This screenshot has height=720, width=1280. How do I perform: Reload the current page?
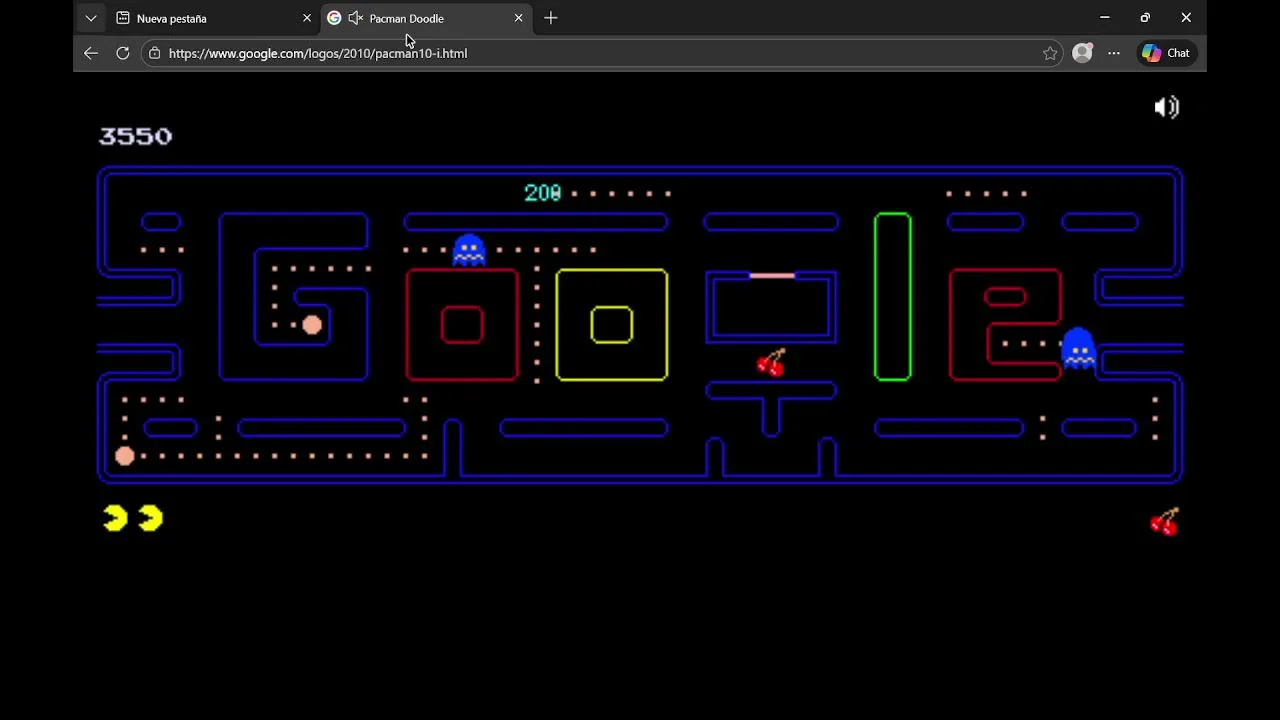[123, 53]
